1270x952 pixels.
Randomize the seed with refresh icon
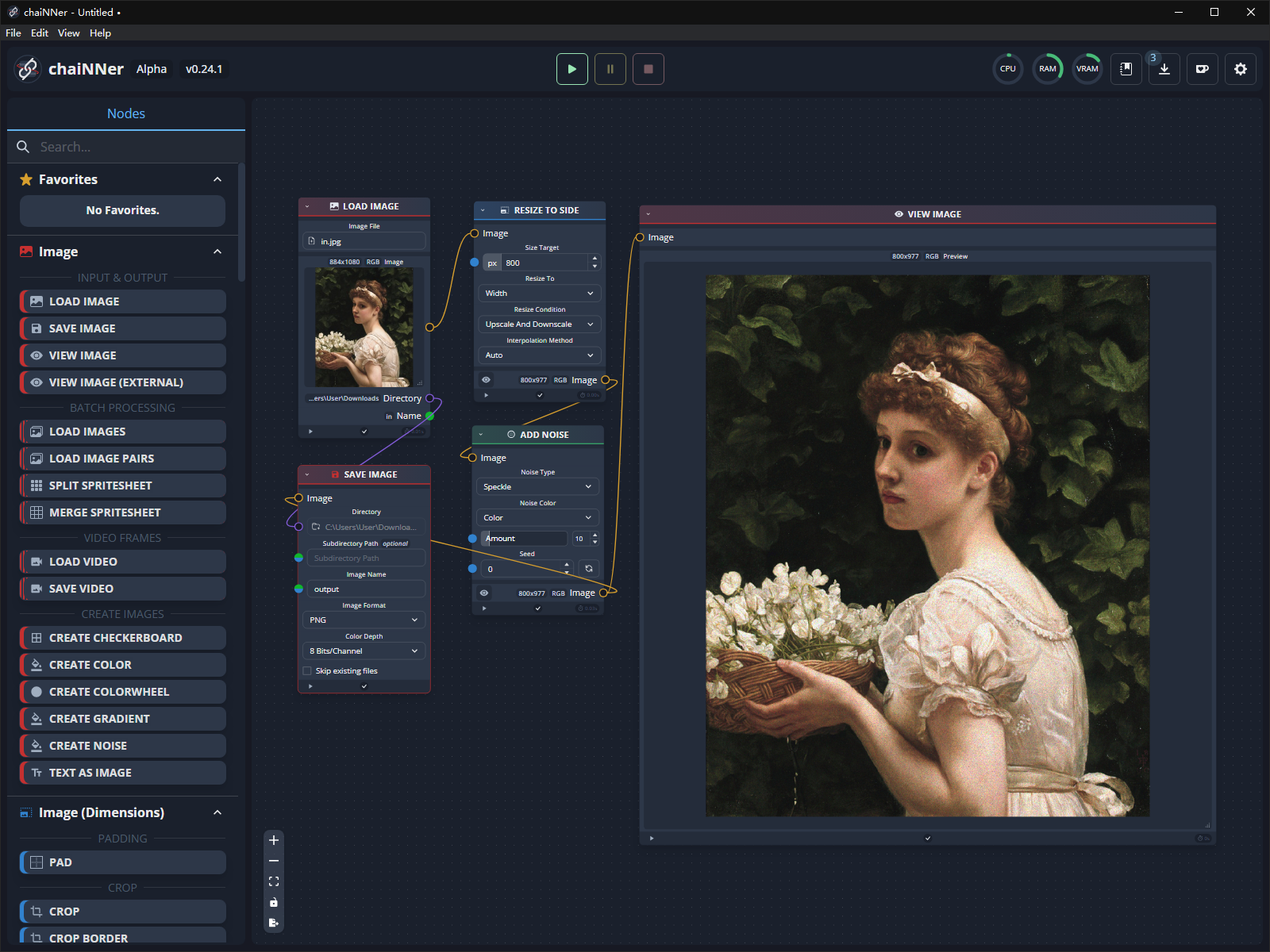589,569
